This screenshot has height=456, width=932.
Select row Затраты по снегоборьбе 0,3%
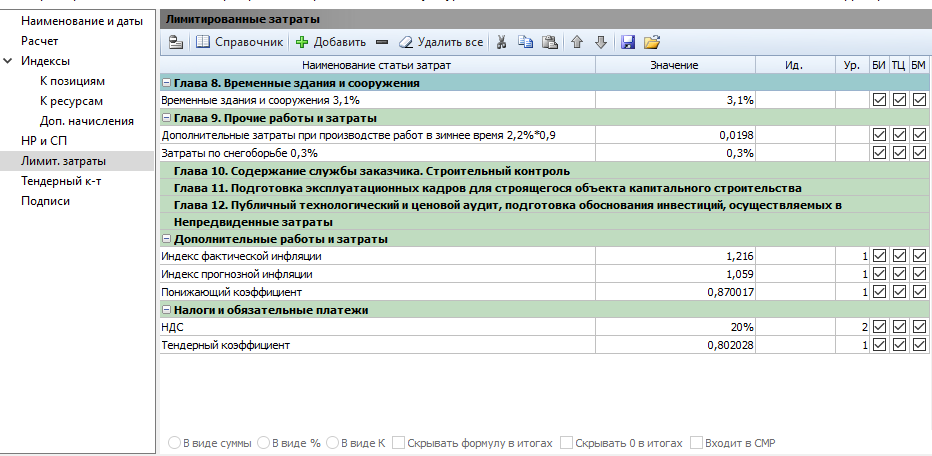377,153
